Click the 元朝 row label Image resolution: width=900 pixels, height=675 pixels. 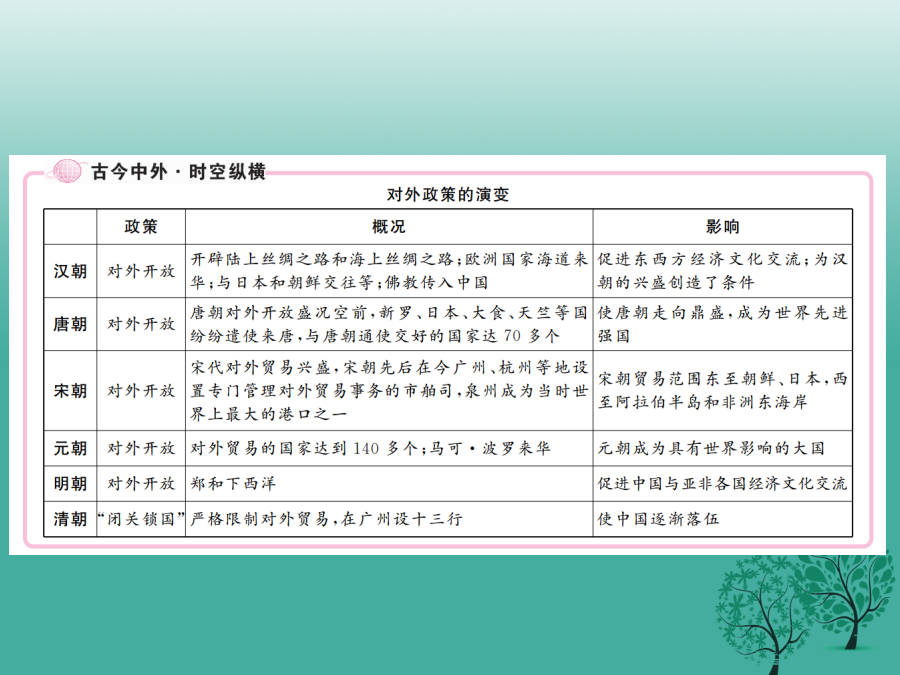(70, 449)
